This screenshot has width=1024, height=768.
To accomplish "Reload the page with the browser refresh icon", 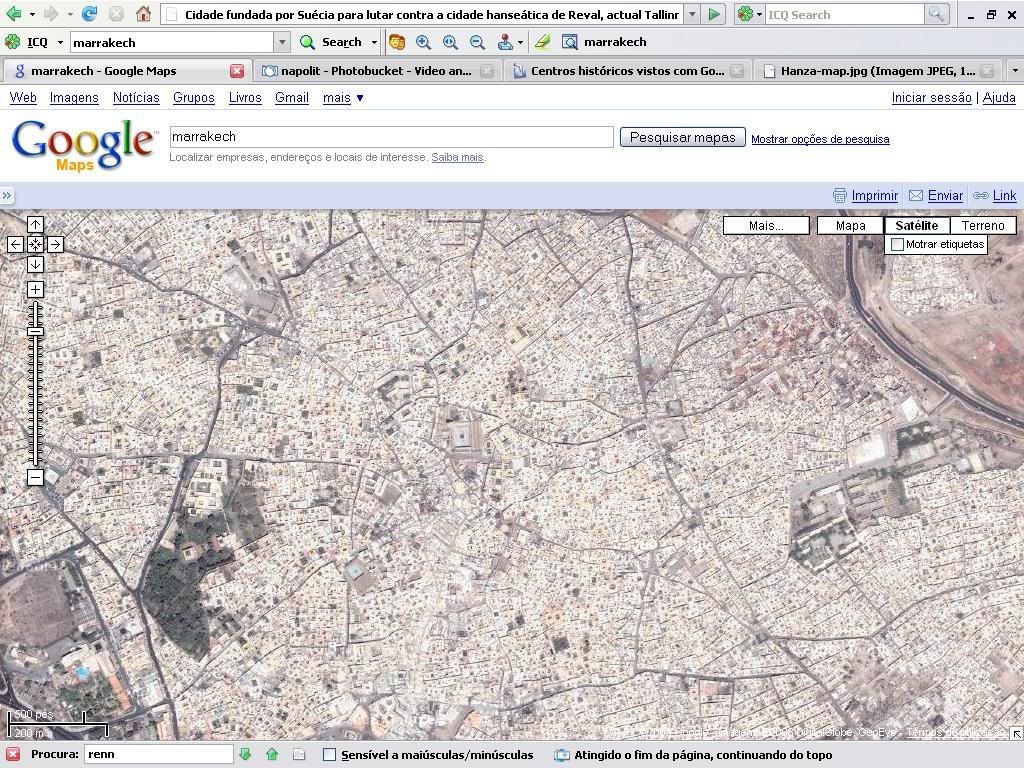I will [90, 14].
